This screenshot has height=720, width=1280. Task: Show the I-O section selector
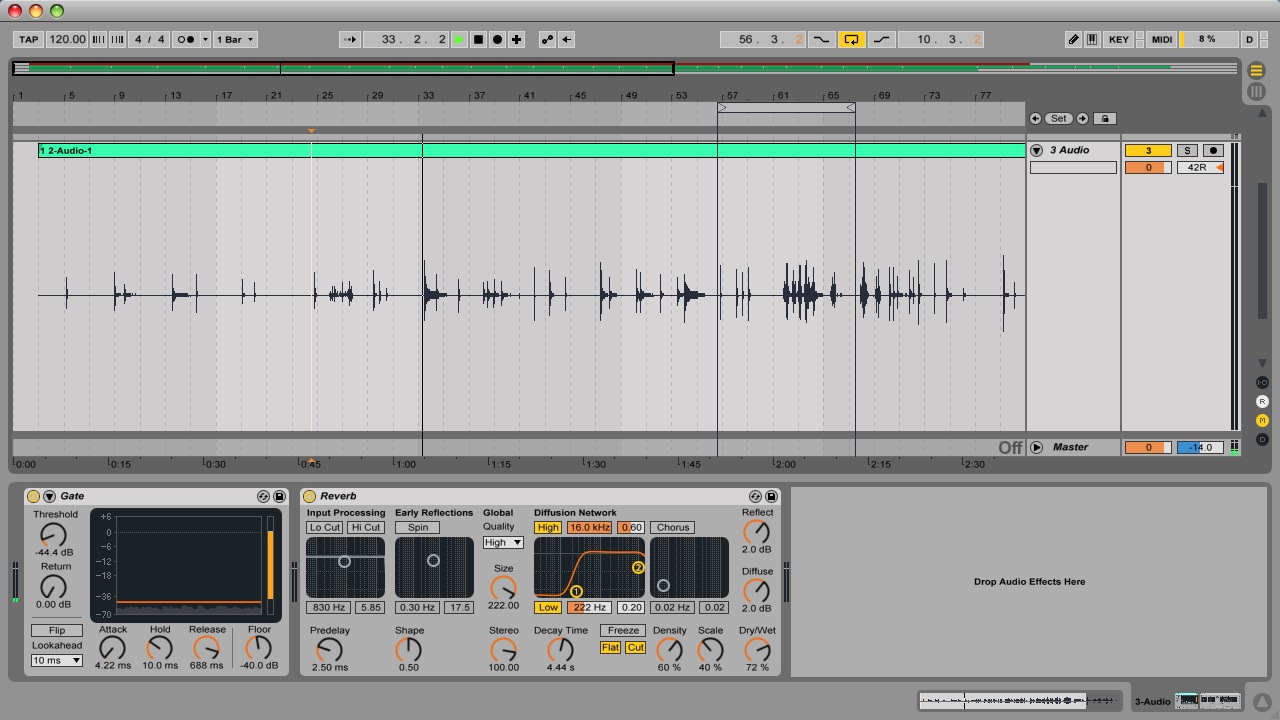1262,383
